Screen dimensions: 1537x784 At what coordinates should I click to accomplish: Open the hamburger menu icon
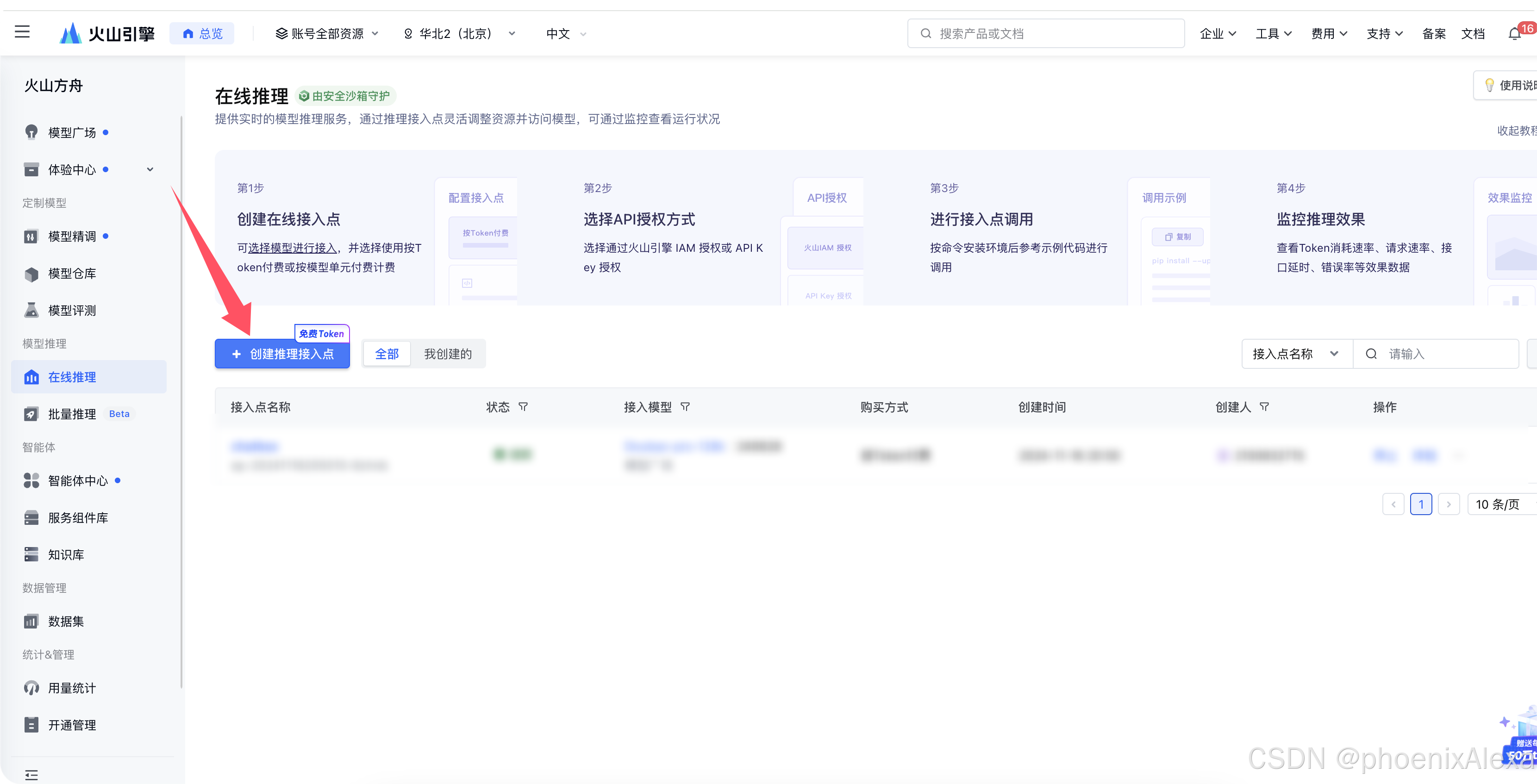pos(22,31)
